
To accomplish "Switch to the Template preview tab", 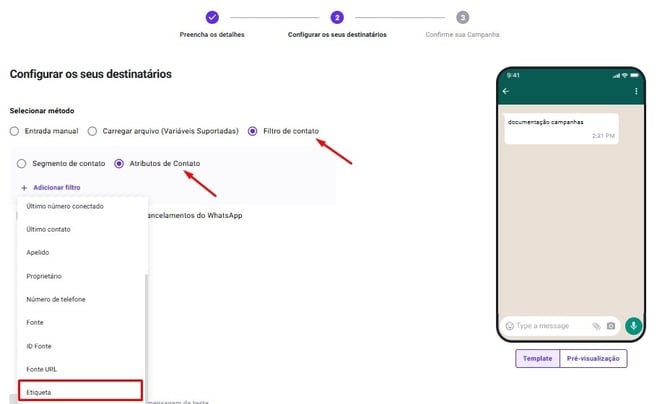I will pyautogui.click(x=538, y=359).
